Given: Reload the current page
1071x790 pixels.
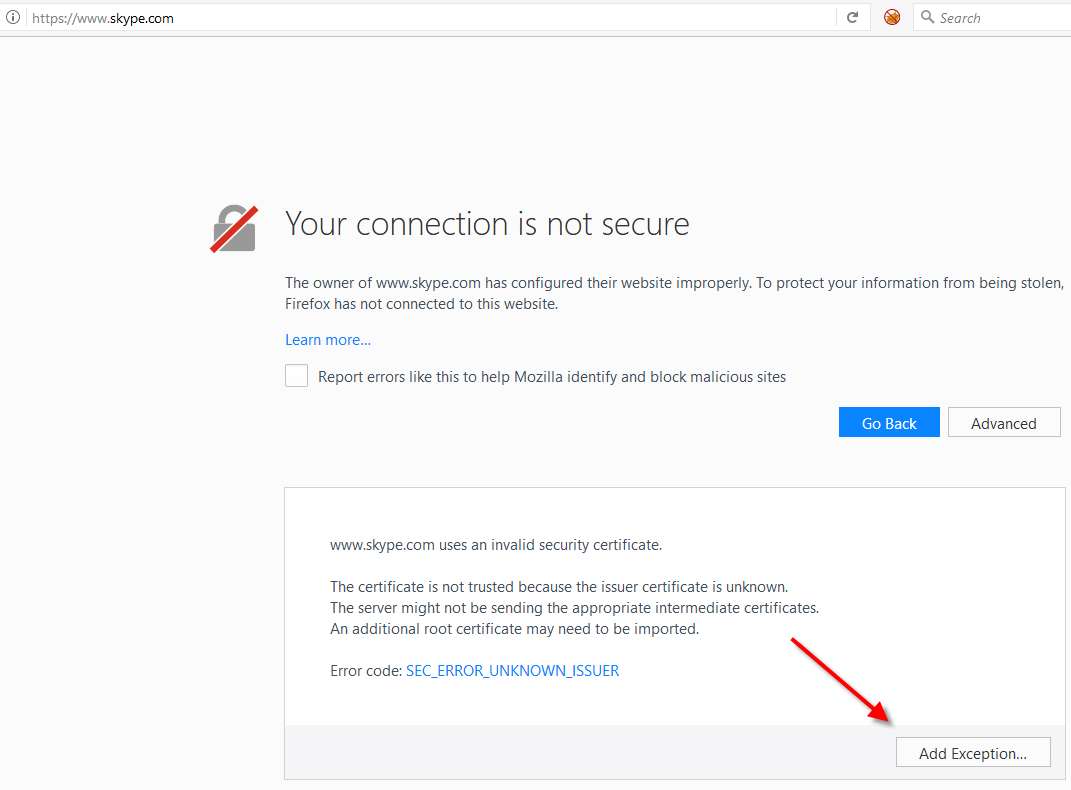Looking at the screenshot, I should click(852, 18).
